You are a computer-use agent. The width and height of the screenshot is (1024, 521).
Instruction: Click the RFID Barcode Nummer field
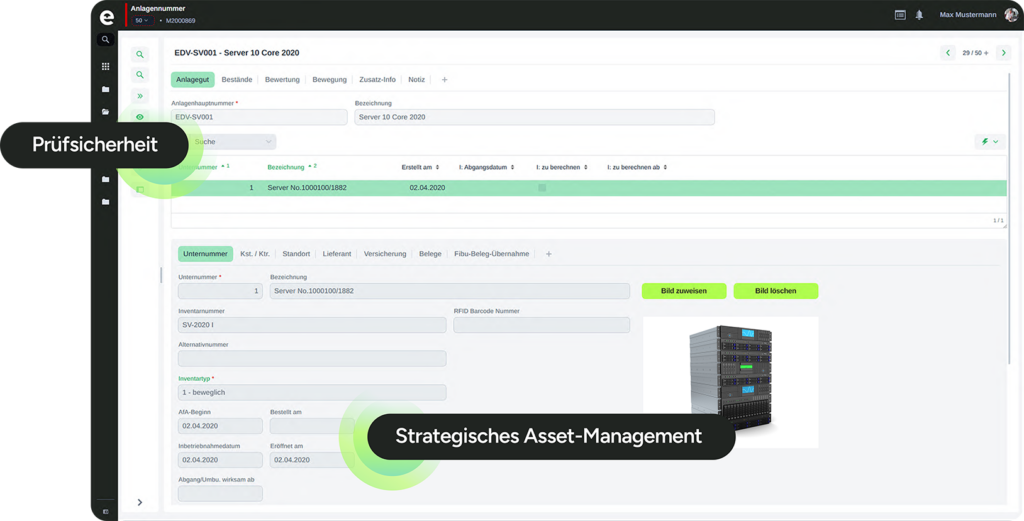click(541, 325)
